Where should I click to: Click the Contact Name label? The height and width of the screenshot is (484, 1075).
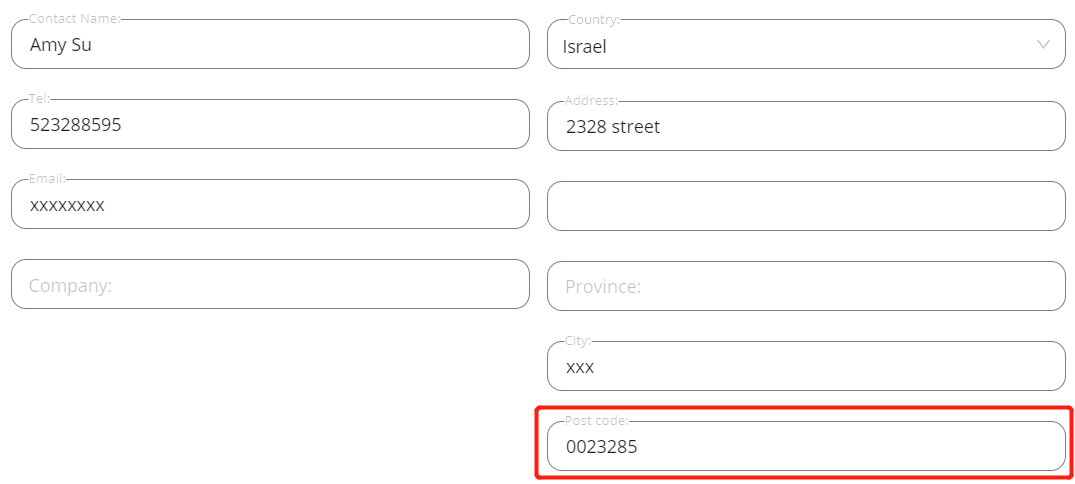pyautogui.click(x=75, y=19)
